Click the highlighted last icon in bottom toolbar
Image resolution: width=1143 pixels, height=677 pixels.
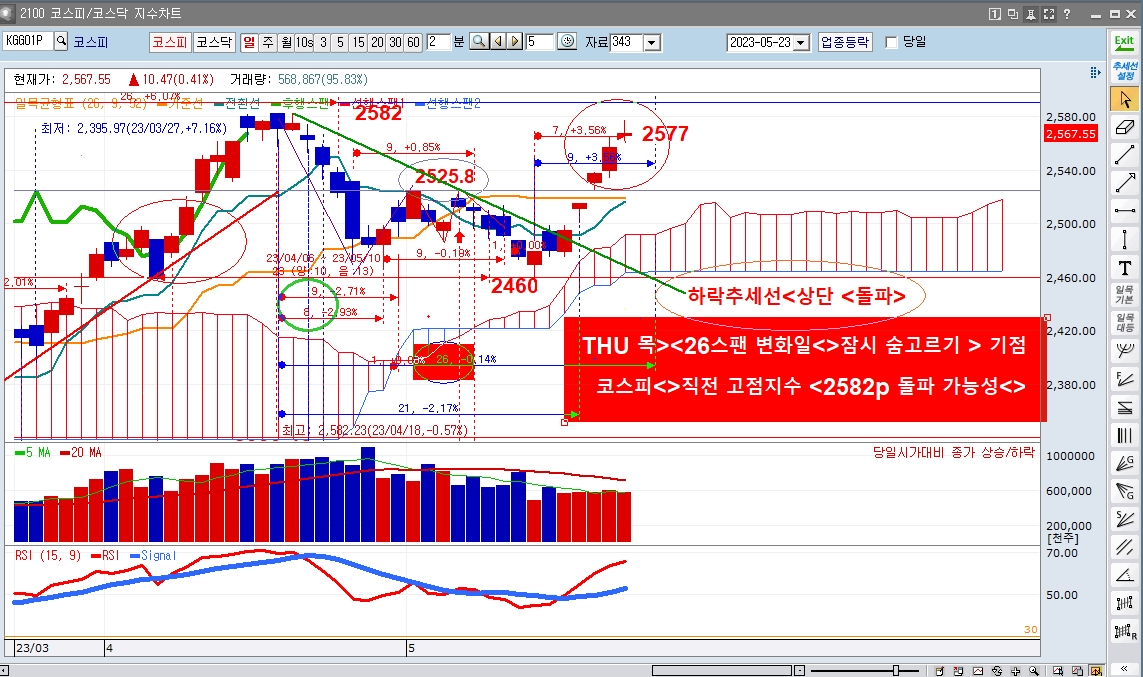pyautogui.click(x=1096, y=670)
